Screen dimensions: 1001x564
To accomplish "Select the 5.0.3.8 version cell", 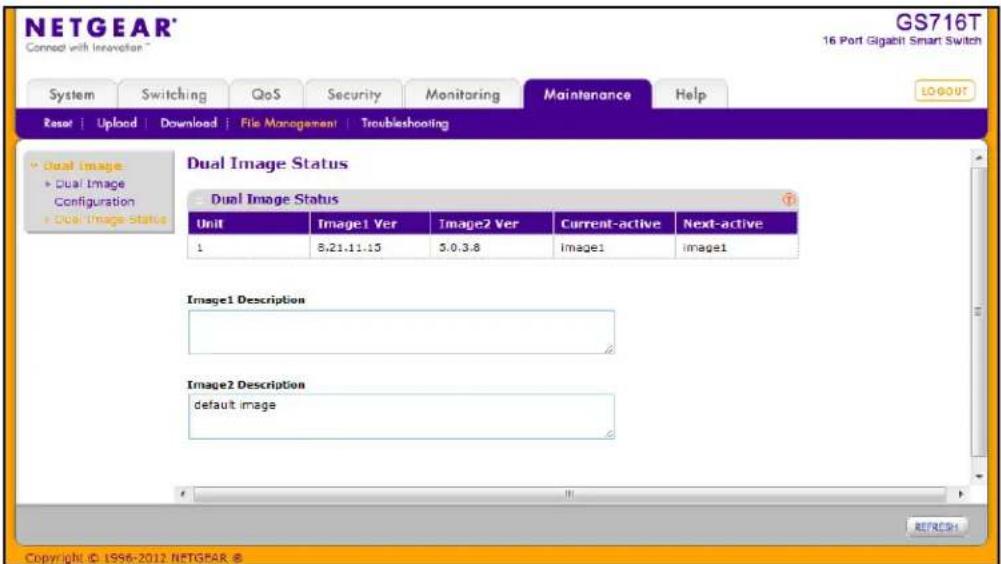I will pyautogui.click(x=492, y=247).
